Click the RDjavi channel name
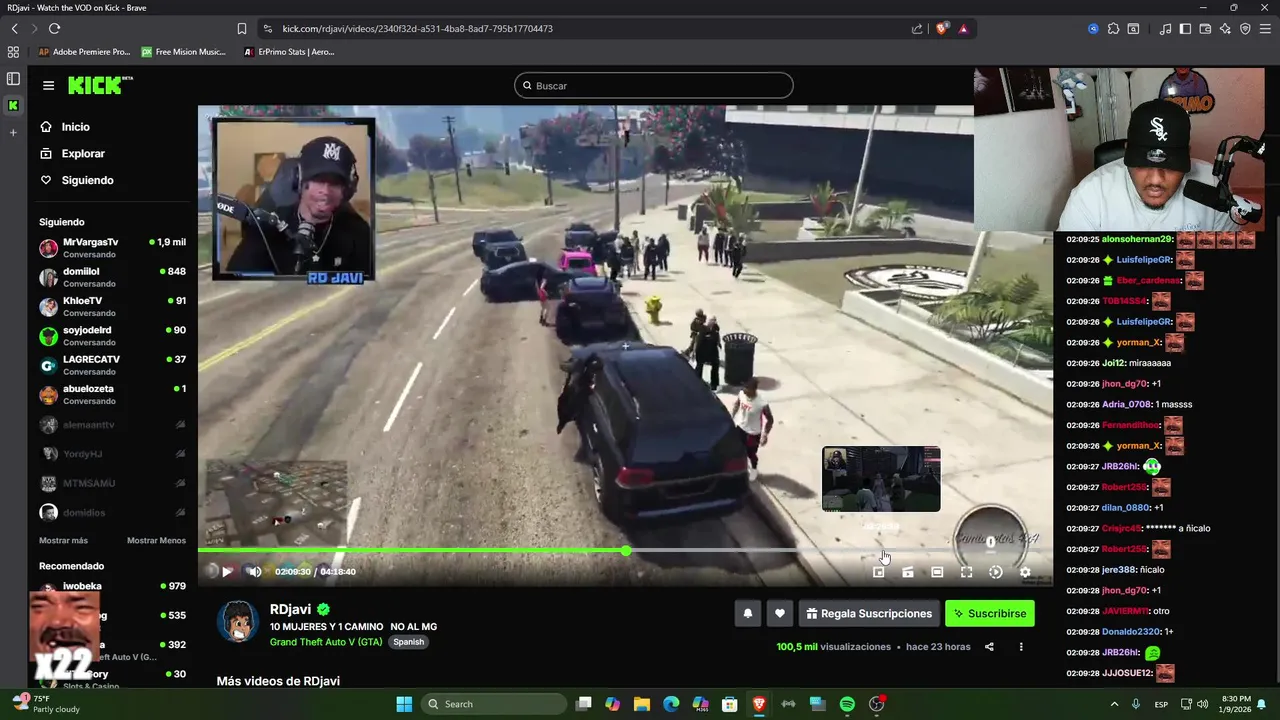 coord(290,609)
